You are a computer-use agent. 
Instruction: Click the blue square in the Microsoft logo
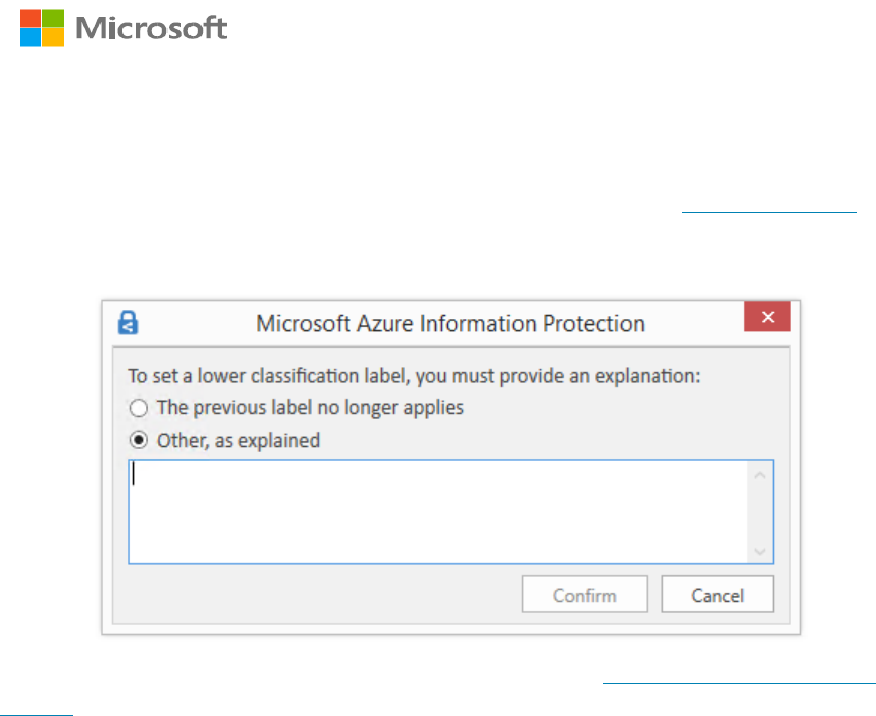pyautogui.click(x=31, y=39)
